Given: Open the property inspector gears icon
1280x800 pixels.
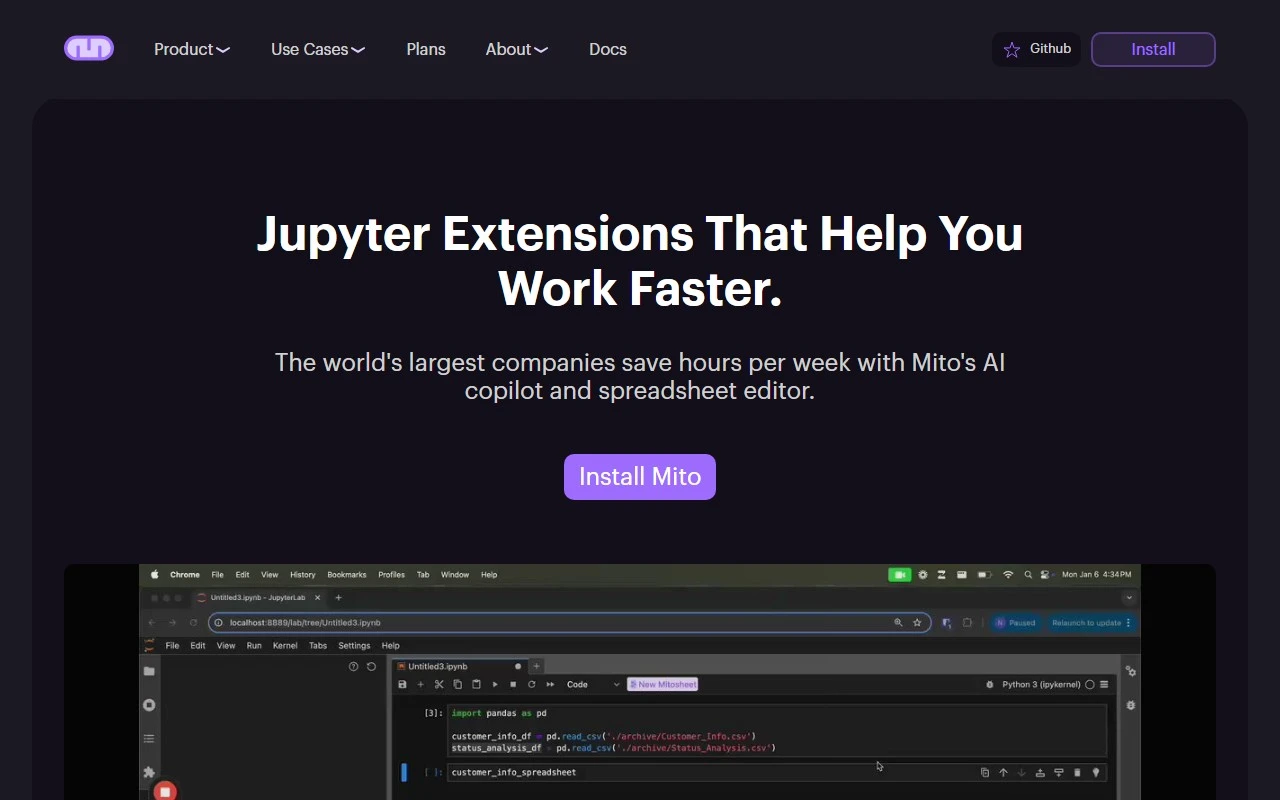Looking at the screenshot, I should [1130, 671].
